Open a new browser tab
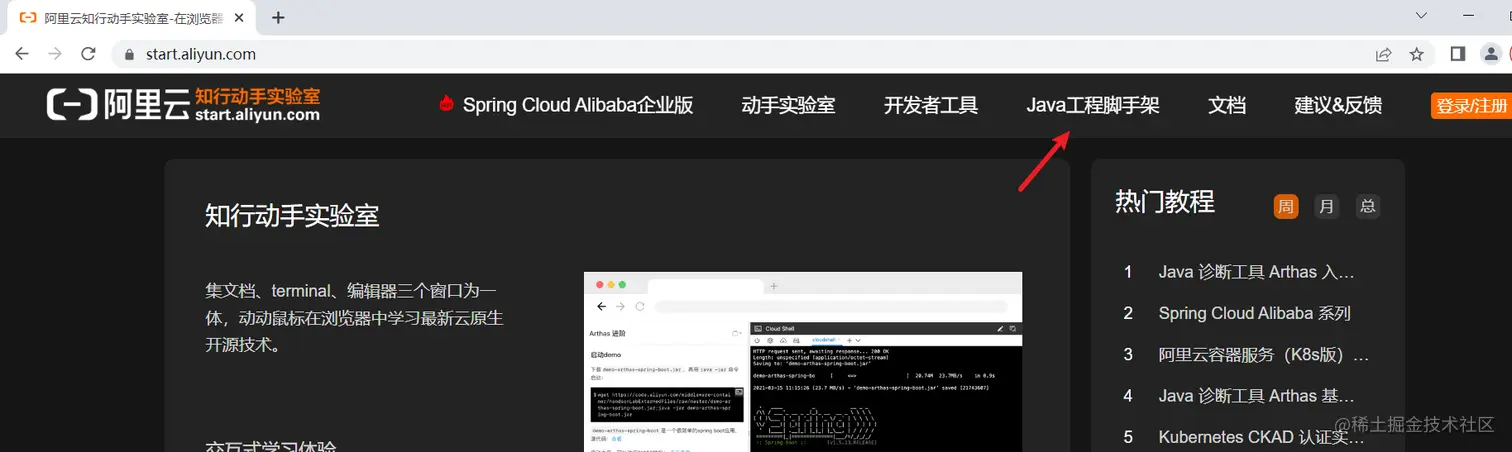This screenshot has width=1512, height=452. pyautogui.click(x=278, y=17)
